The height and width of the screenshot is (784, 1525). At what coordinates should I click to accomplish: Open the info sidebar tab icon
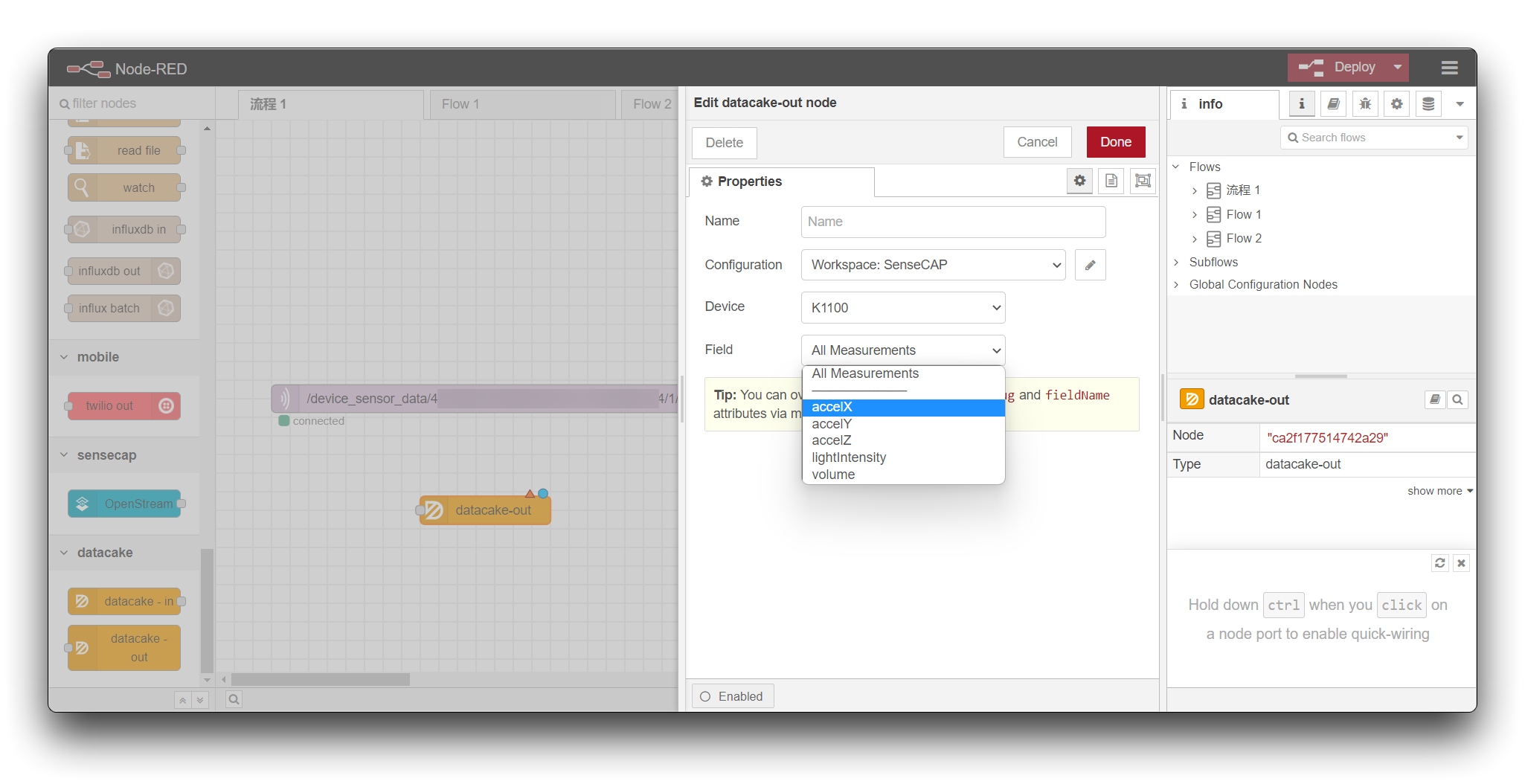pos(1302,104)
